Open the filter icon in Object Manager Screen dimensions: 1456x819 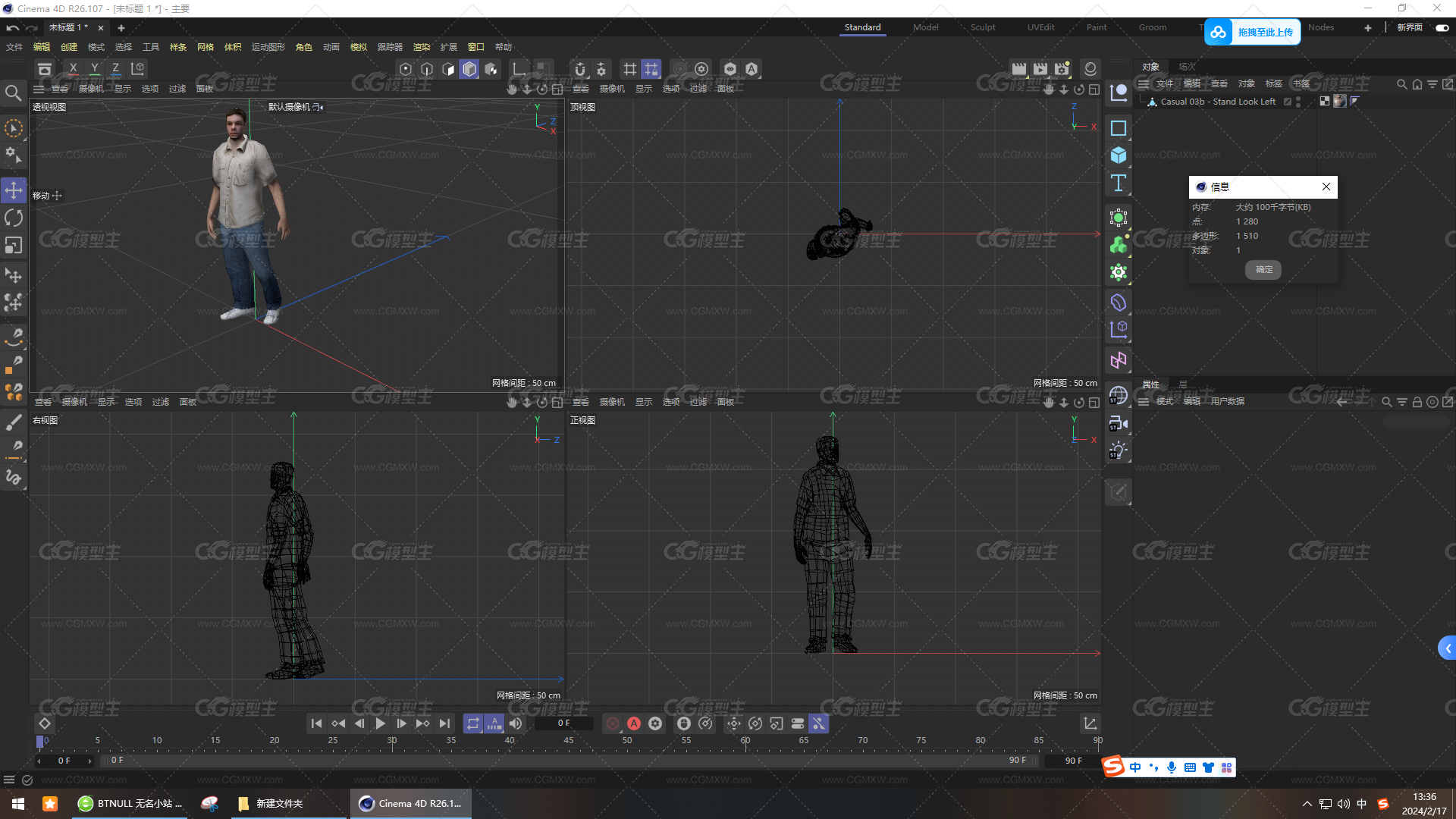click(1432, 84)
